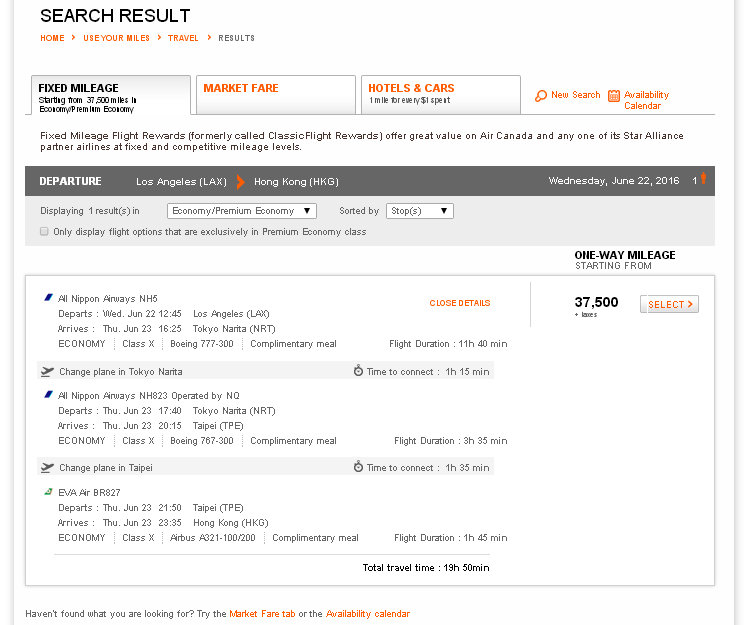Switch to the Market Fare tab
This screenshot has width=750, height=625.
coord(276,95)
